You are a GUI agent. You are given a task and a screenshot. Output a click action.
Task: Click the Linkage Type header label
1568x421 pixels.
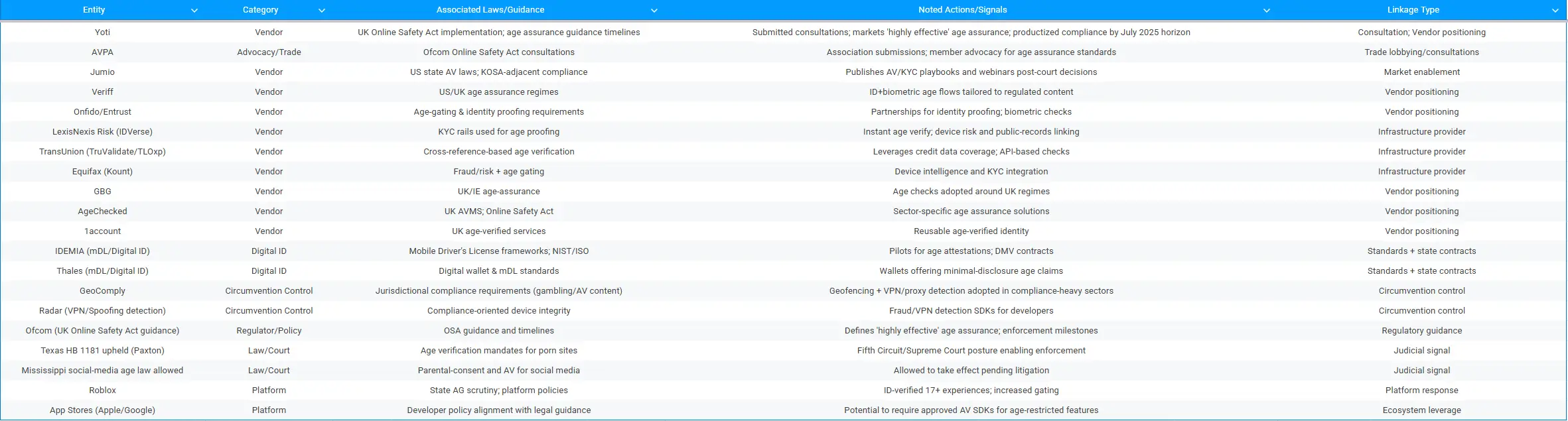[x=1413, y=10]
